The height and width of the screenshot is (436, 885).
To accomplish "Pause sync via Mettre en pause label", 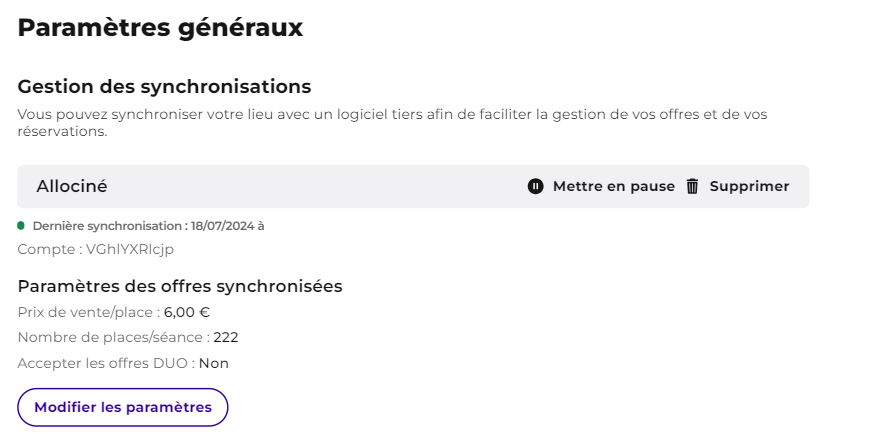I will (x=614, y=186).
